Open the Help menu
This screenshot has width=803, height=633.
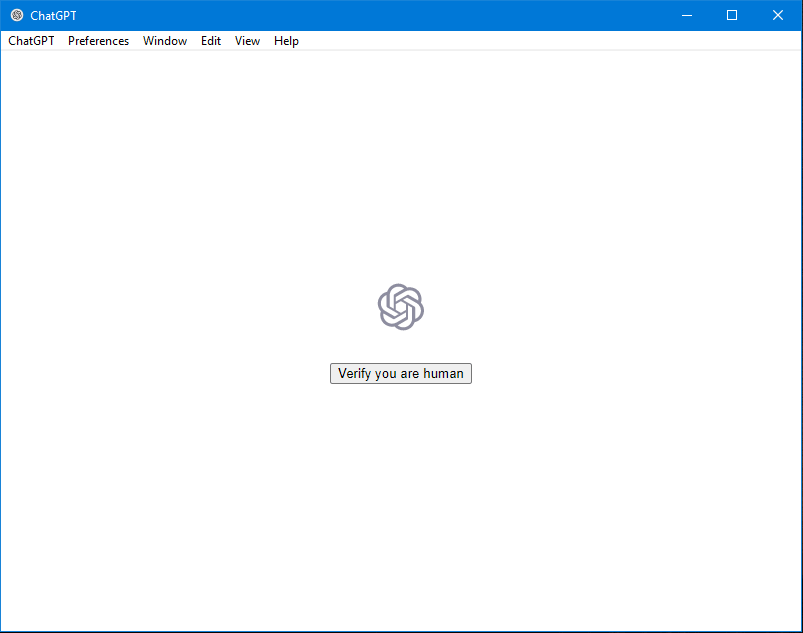click(x=286, y=41)
